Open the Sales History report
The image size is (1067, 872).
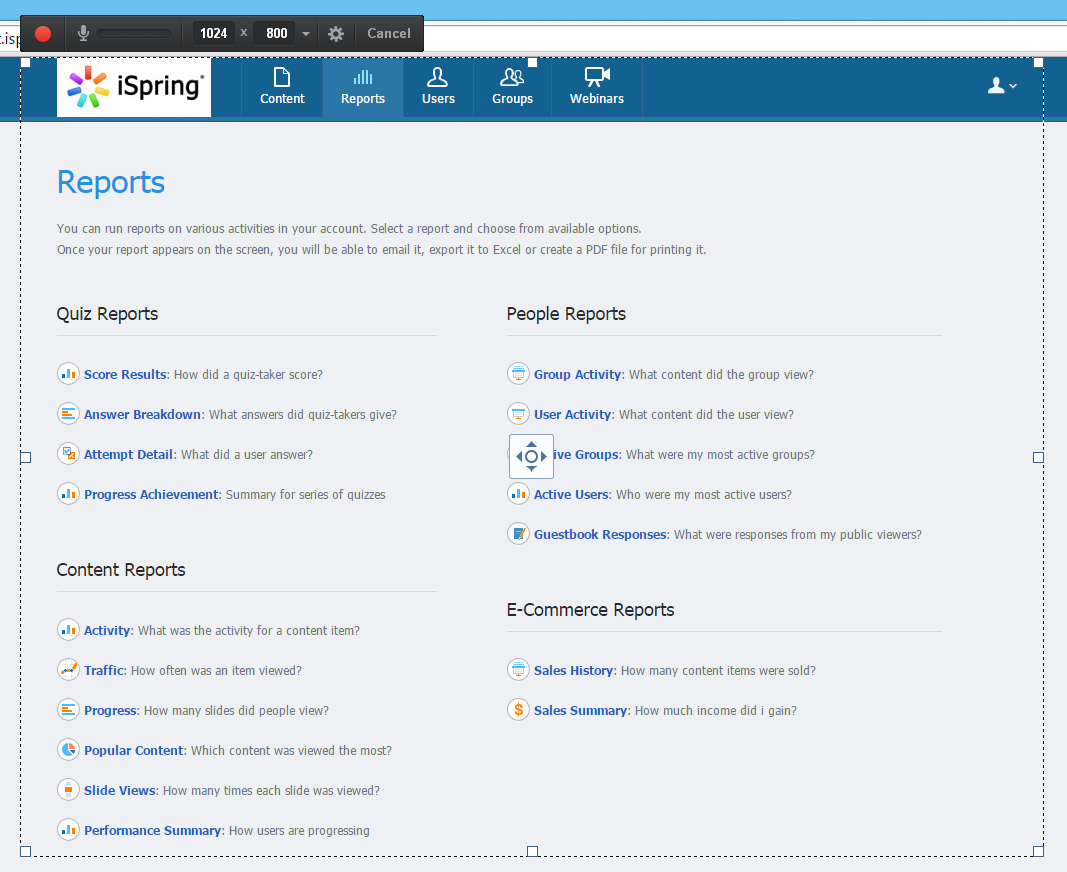(574, 671)
